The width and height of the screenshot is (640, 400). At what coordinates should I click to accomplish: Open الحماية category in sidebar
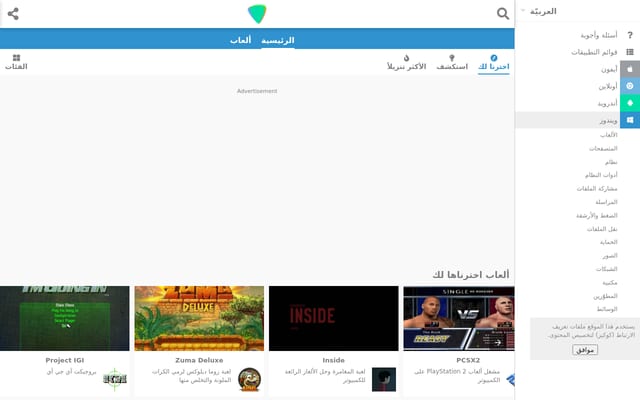(x=609, y=242)
